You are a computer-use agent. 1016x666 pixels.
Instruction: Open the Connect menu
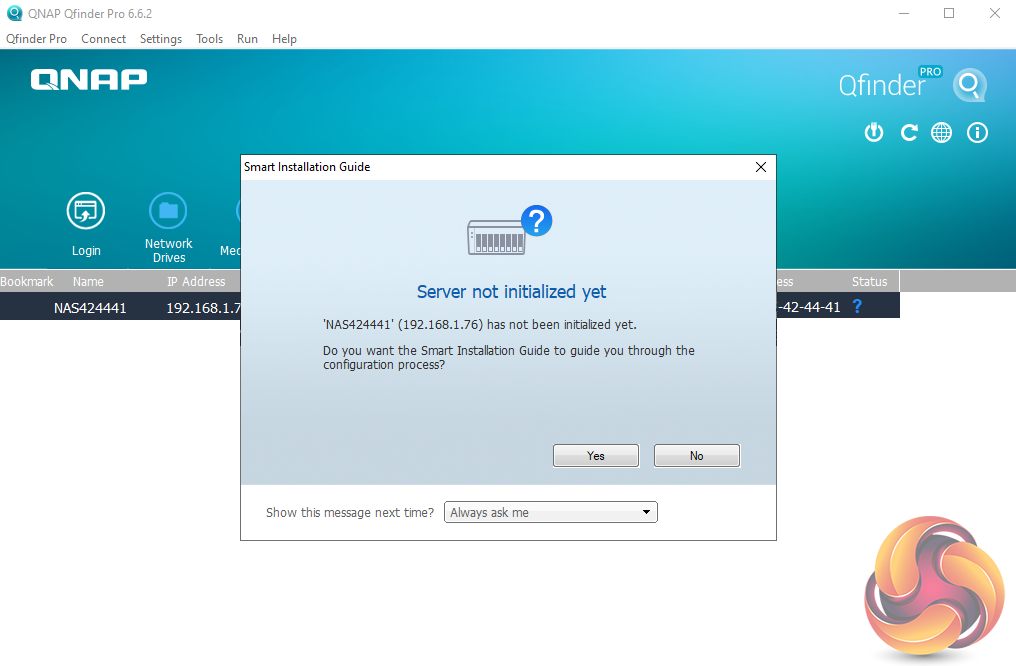[x=104, y=39]
